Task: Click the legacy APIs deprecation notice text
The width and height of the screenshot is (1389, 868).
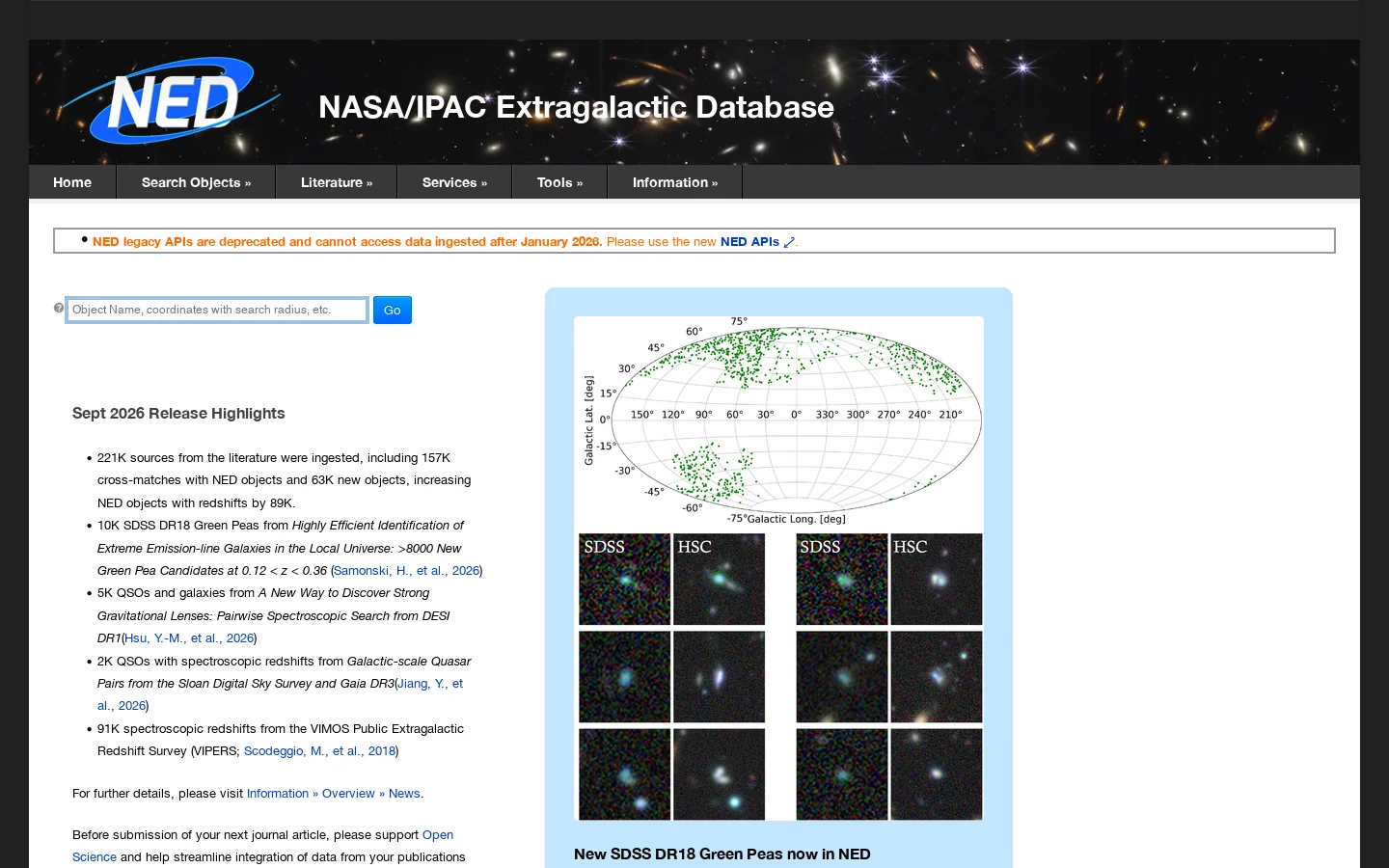Action: pyautogui.click(x=347, y=242)
